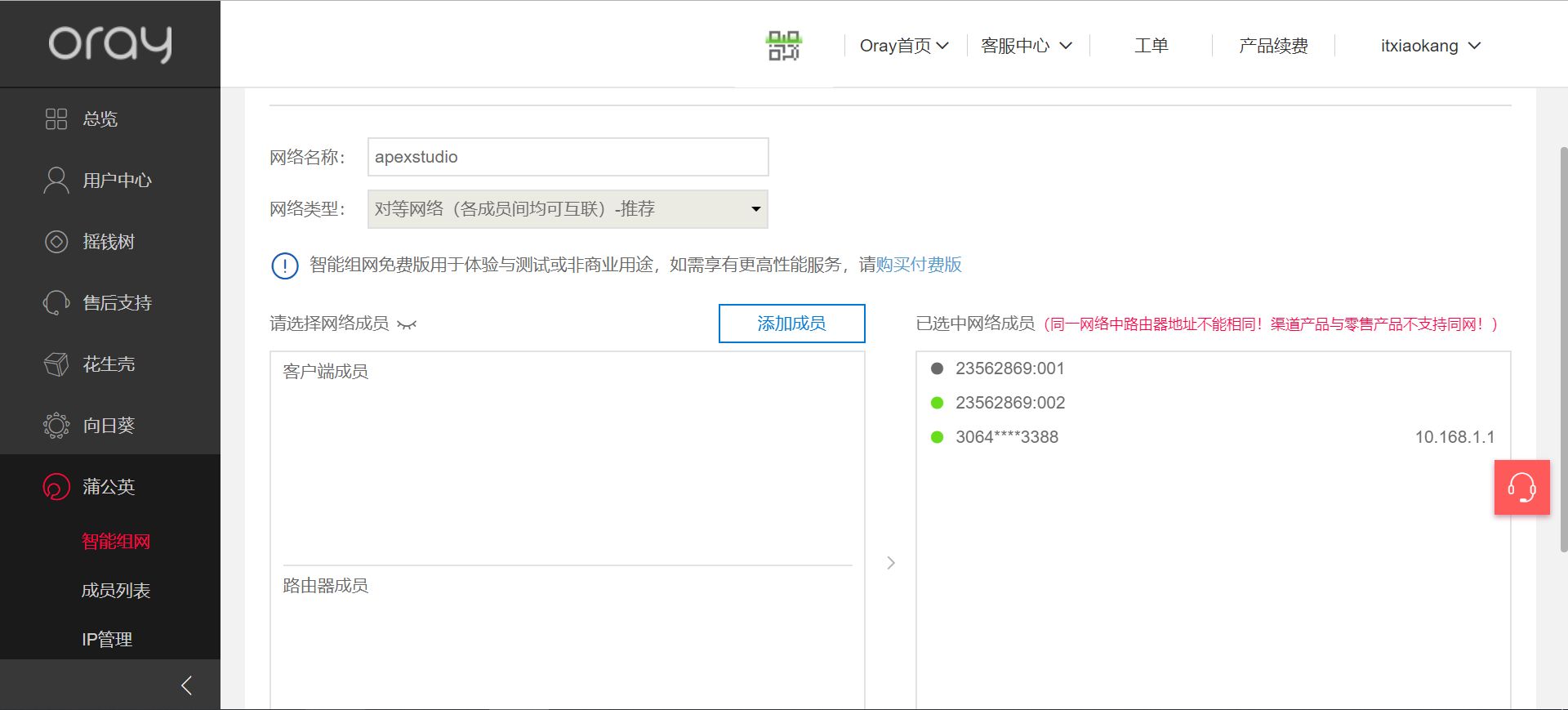Select member 23562869:002
Viewport: 1568px width, 710px height.
point(1010,403)
